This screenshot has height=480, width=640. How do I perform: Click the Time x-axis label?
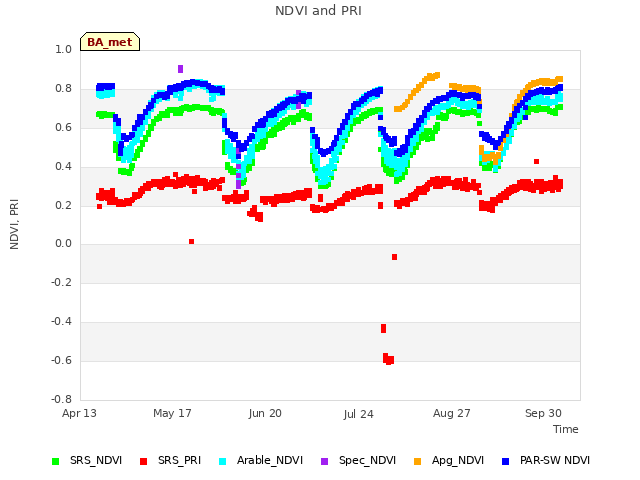(566, 429)
